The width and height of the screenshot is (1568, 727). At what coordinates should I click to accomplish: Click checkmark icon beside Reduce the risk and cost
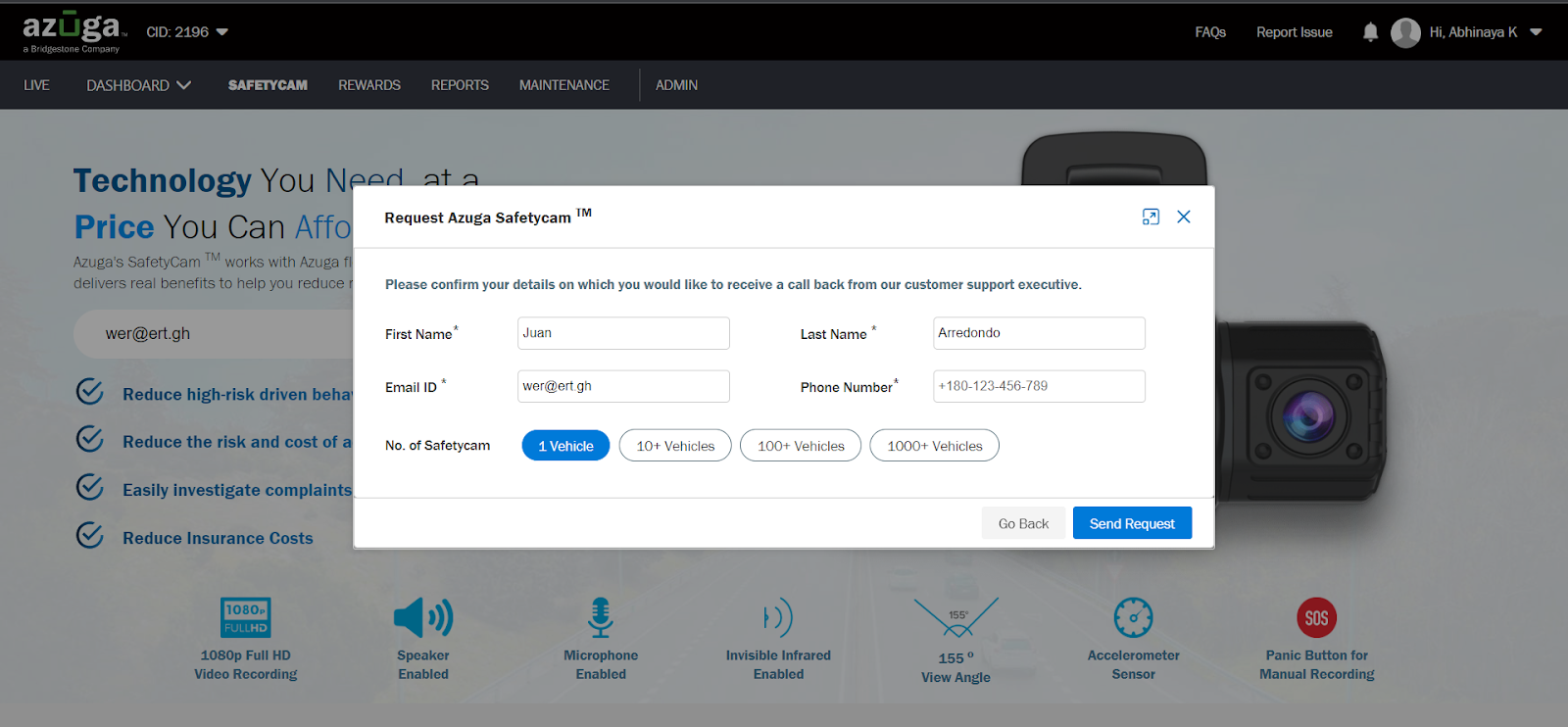pyautogui.click(x=90, y=439)
